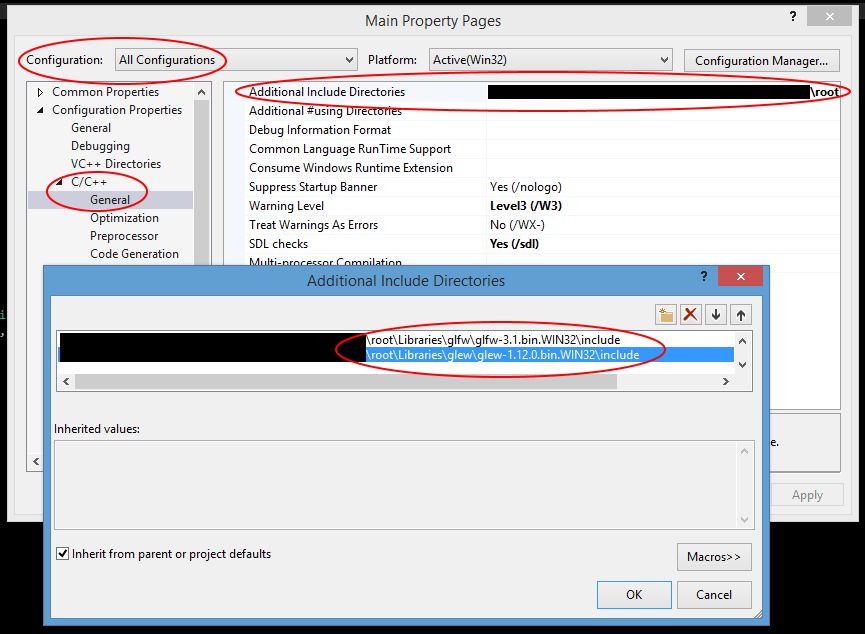This screenshot has height=634, width=865.
Task: Click the Yes (/nologo) value
Action: click(526, 187)
